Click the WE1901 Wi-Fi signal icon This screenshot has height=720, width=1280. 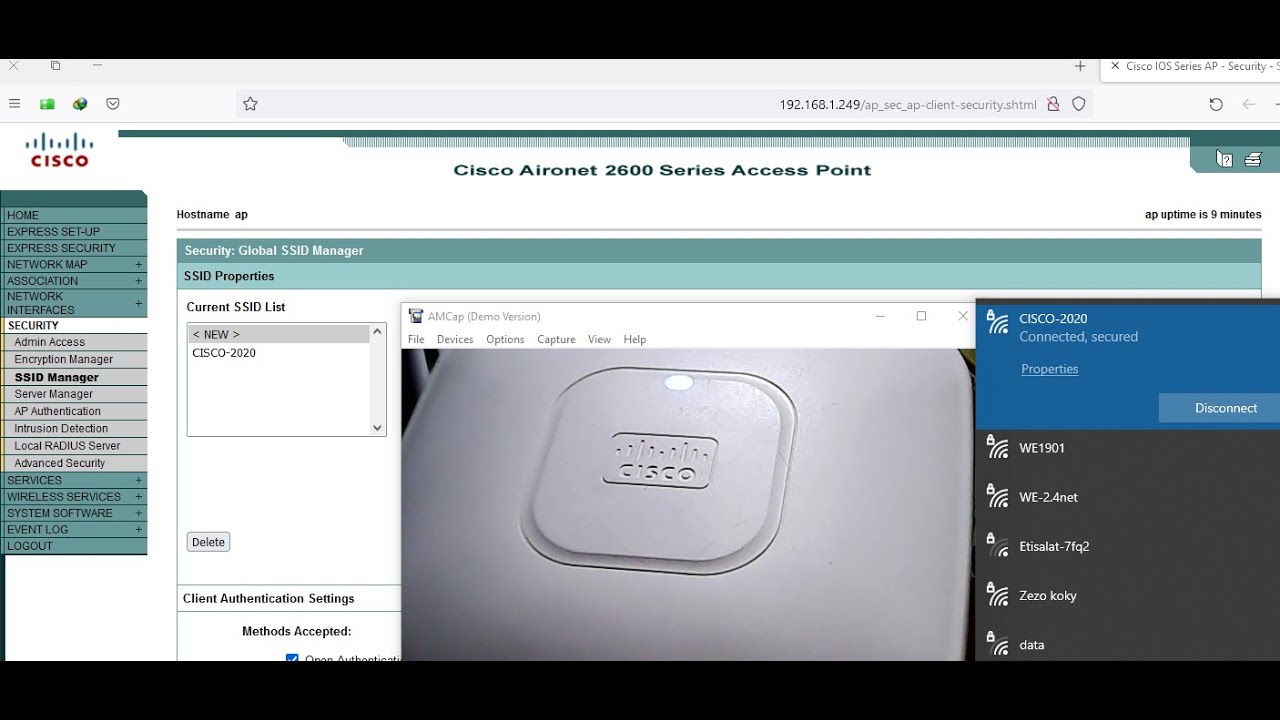pyautogui.click(x=997, y=446)
